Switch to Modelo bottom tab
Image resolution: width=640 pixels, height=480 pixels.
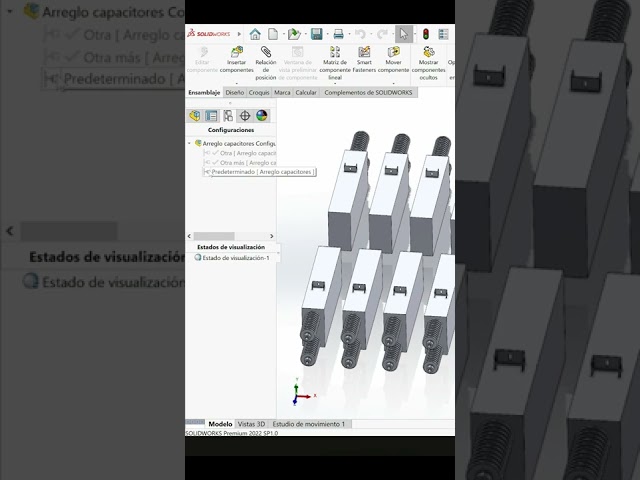pos(220,424)
